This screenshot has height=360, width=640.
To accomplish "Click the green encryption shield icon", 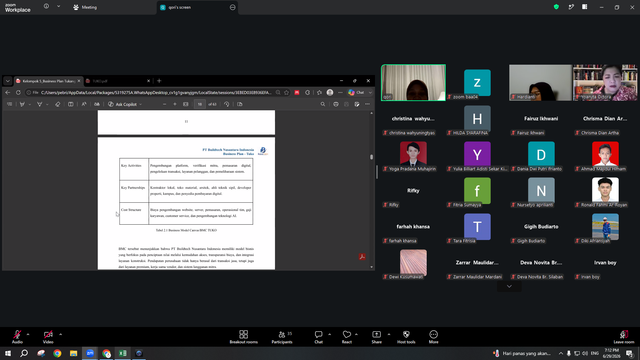I will click(x=556, y=7).
